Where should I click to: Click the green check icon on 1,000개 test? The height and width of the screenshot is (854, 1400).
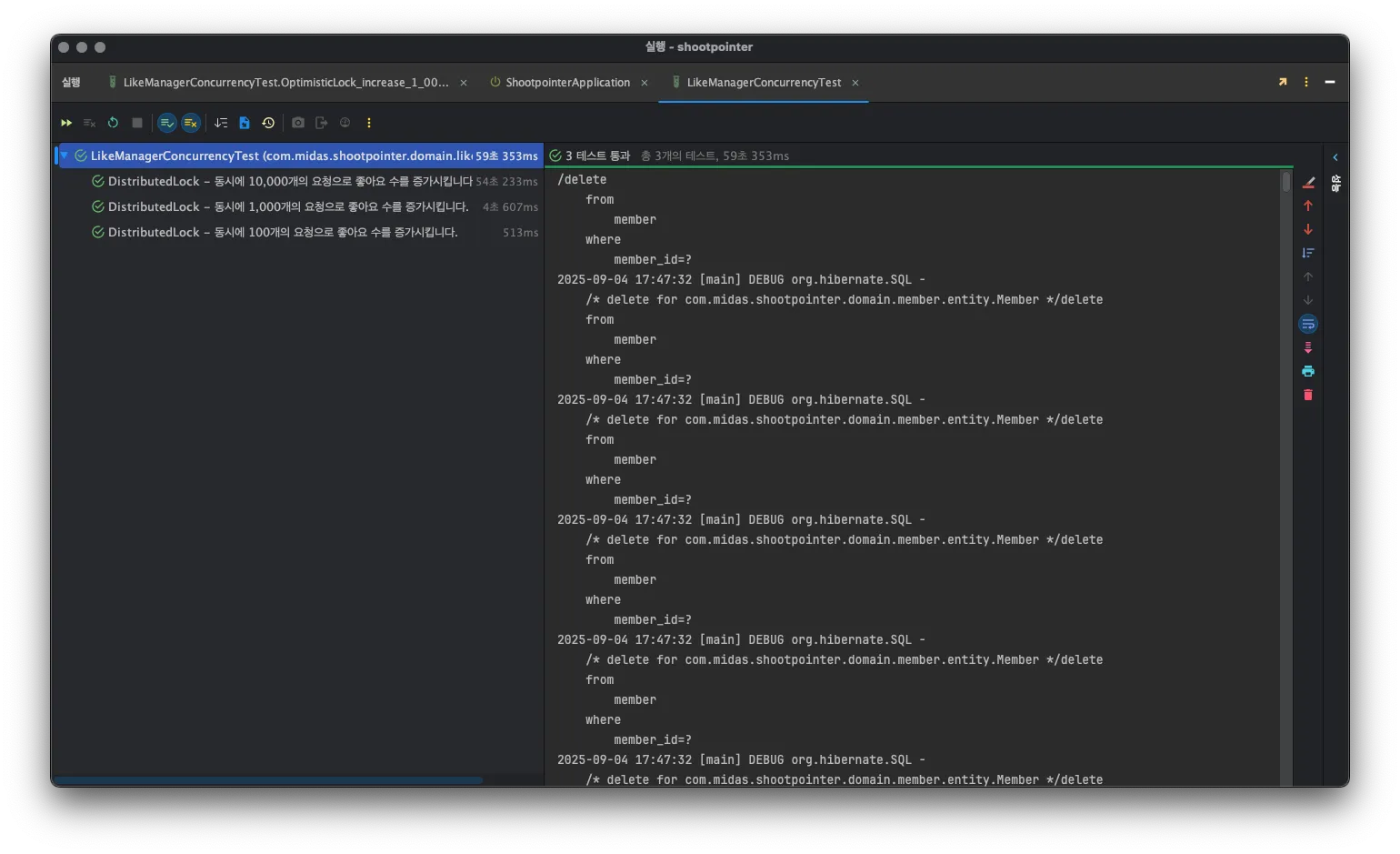pyautogui.click(x=98, y=206)
